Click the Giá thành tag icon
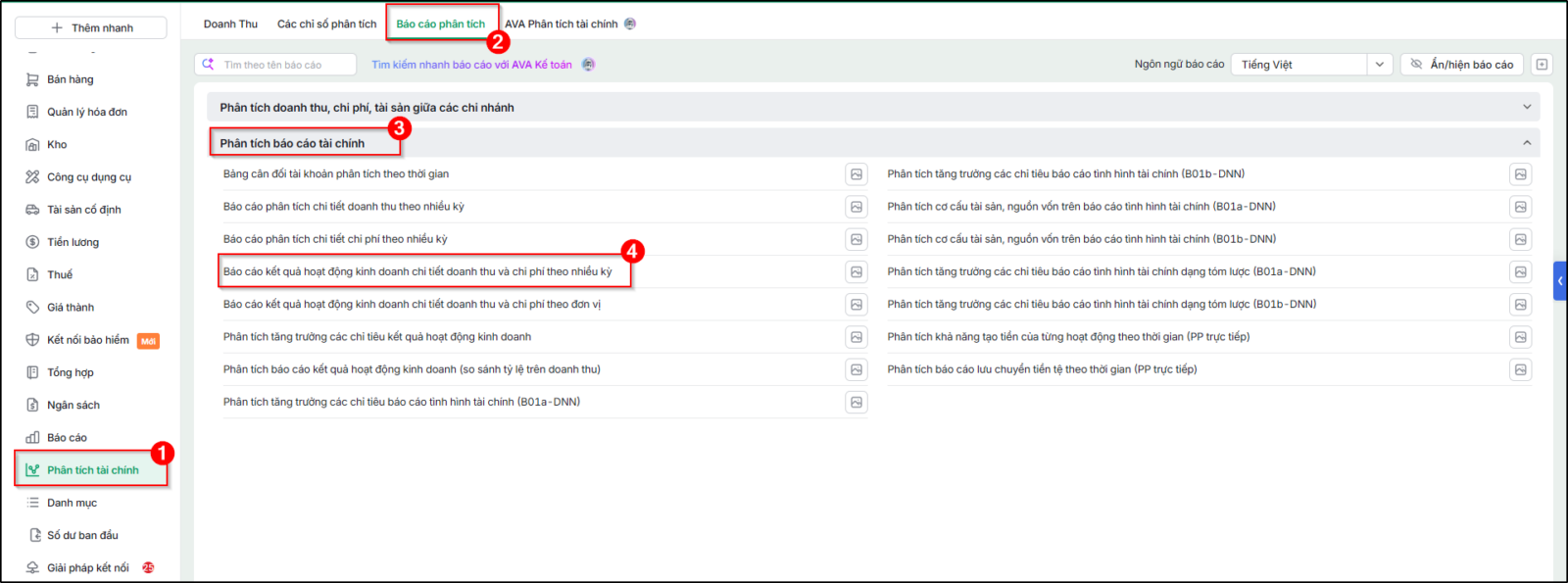The image size is (1568, 583). click(32, 308)
